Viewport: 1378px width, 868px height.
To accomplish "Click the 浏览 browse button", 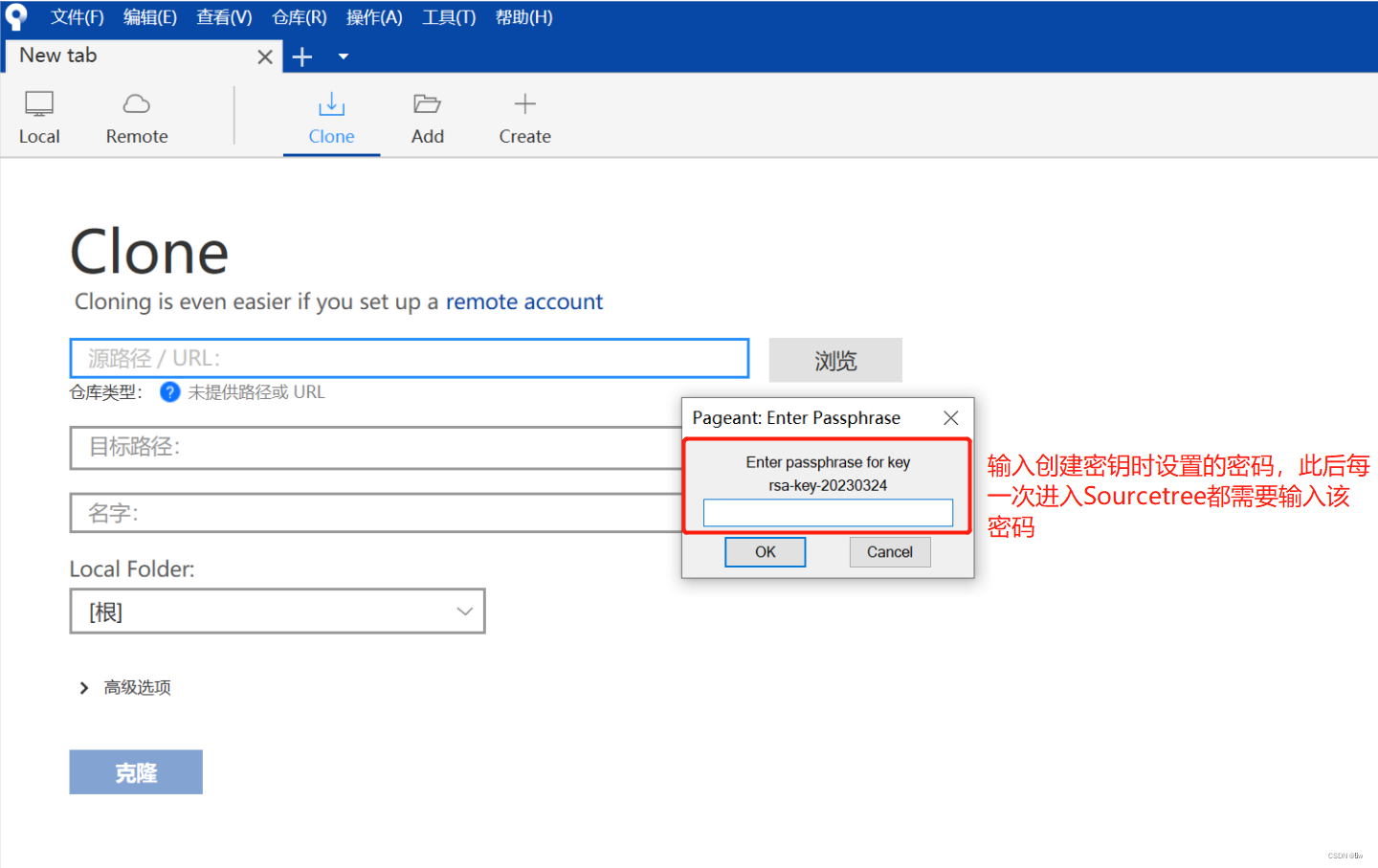I will click(x=835, y=360).
